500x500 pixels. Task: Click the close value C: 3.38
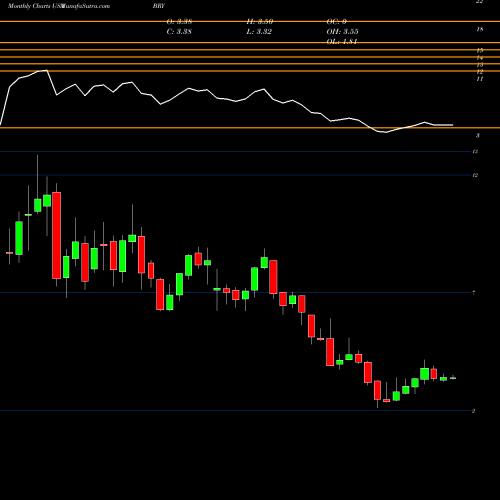(x=179, y=32)
